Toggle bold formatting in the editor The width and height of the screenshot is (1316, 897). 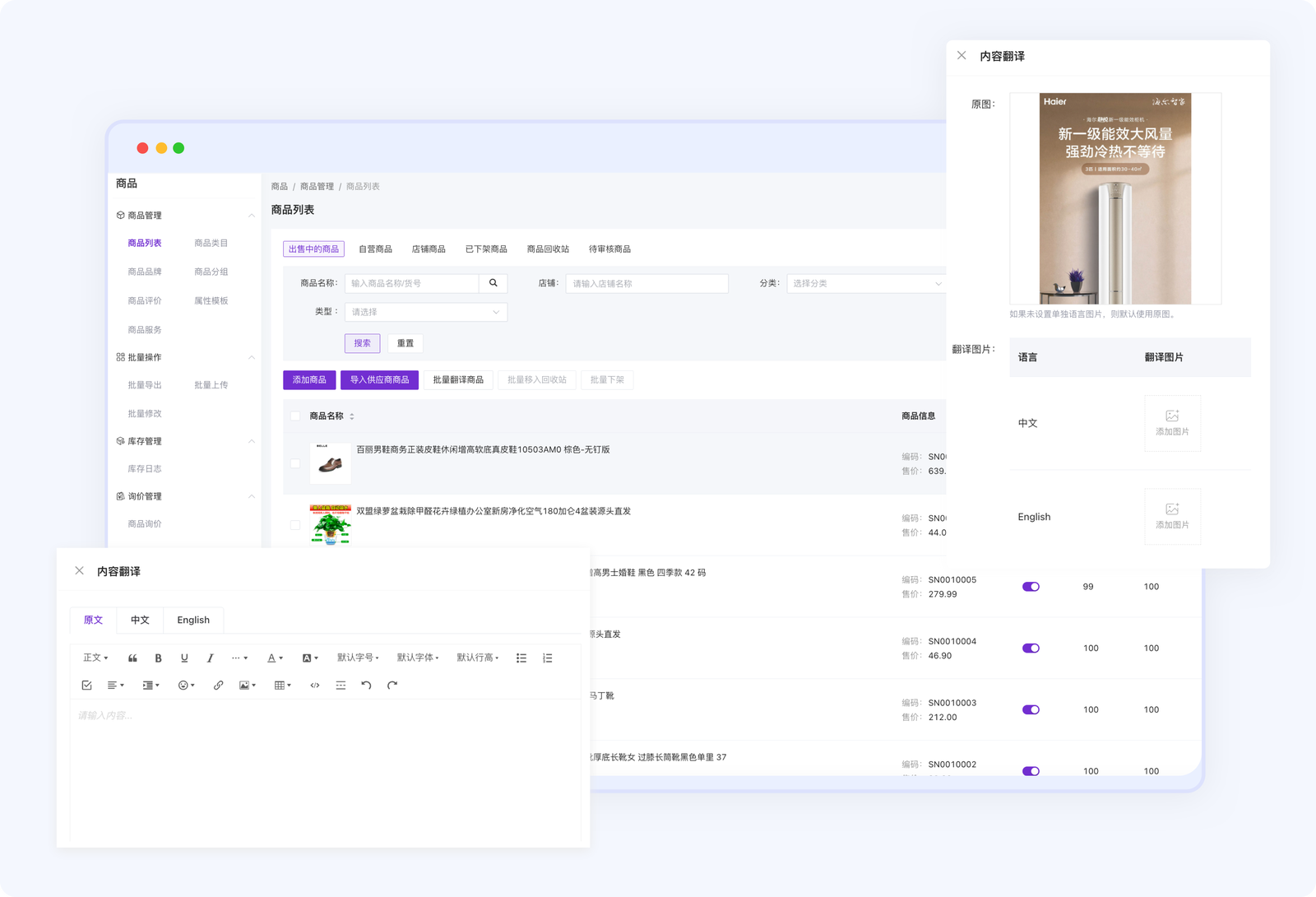coord(158,658)
